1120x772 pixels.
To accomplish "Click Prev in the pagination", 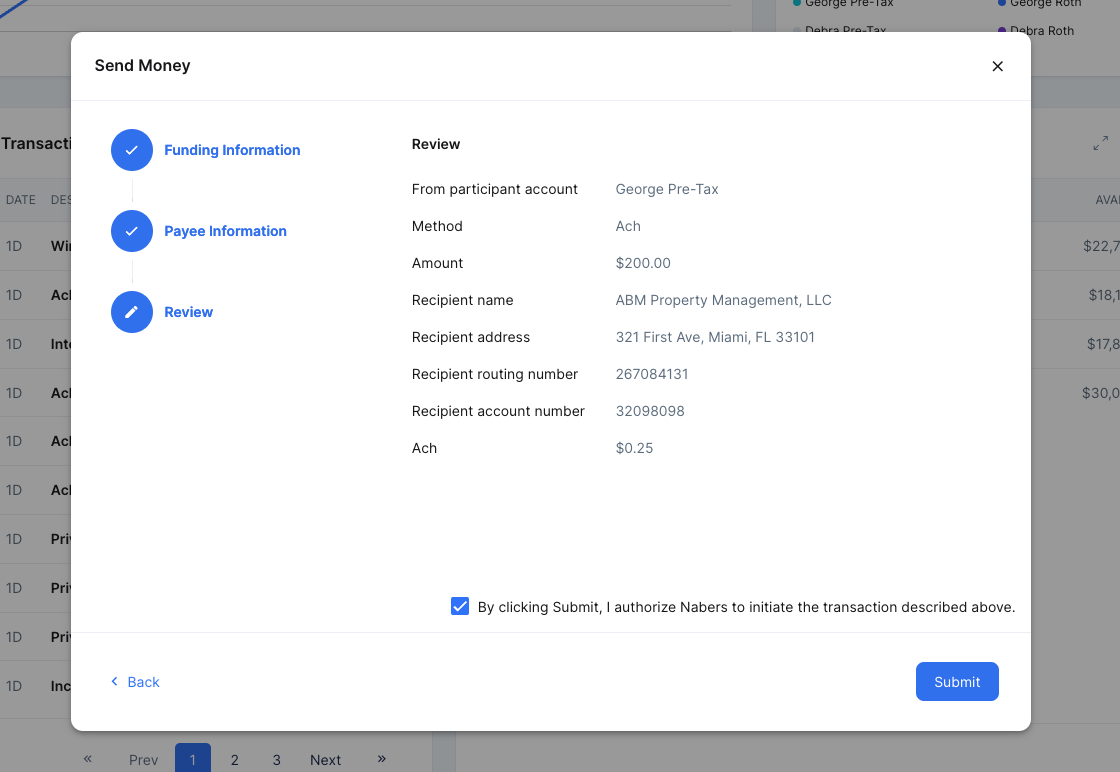I will click(x=144, y=759).
